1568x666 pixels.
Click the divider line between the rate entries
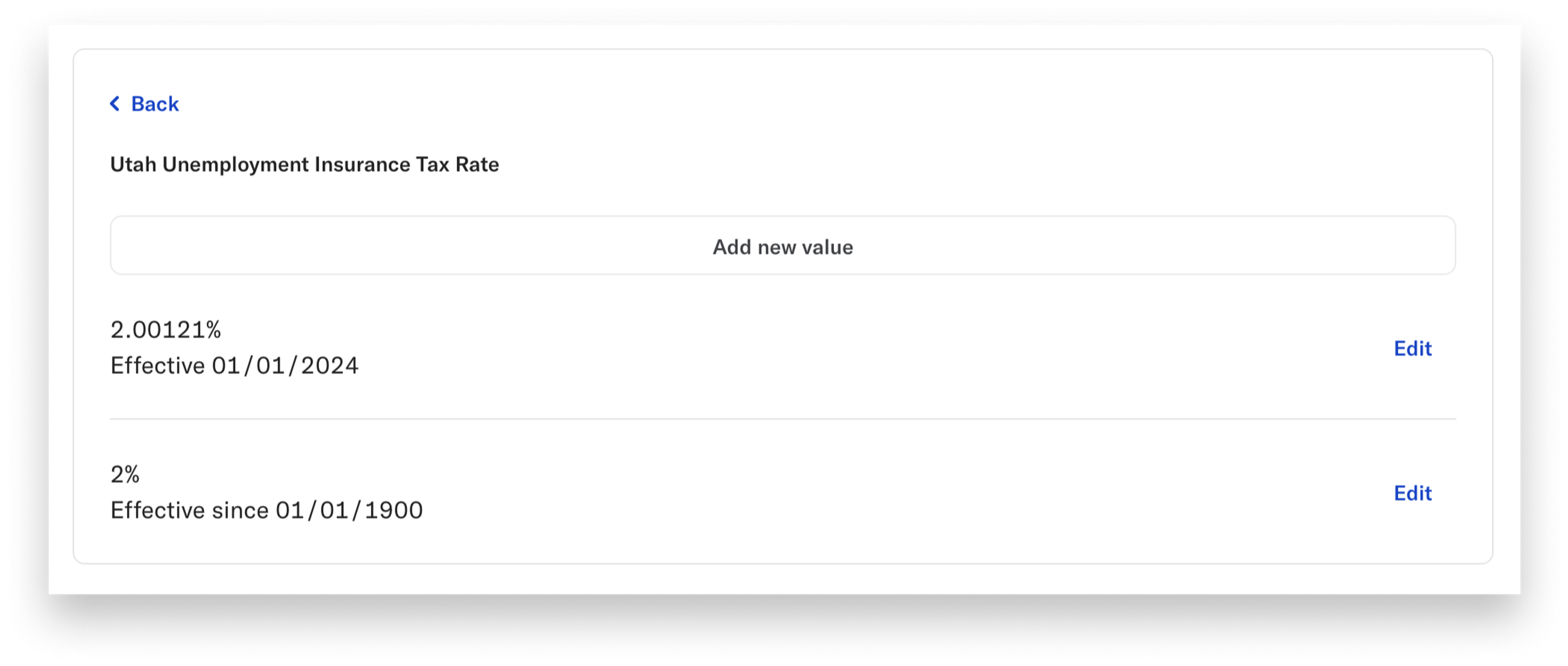[x=783, y=418]
